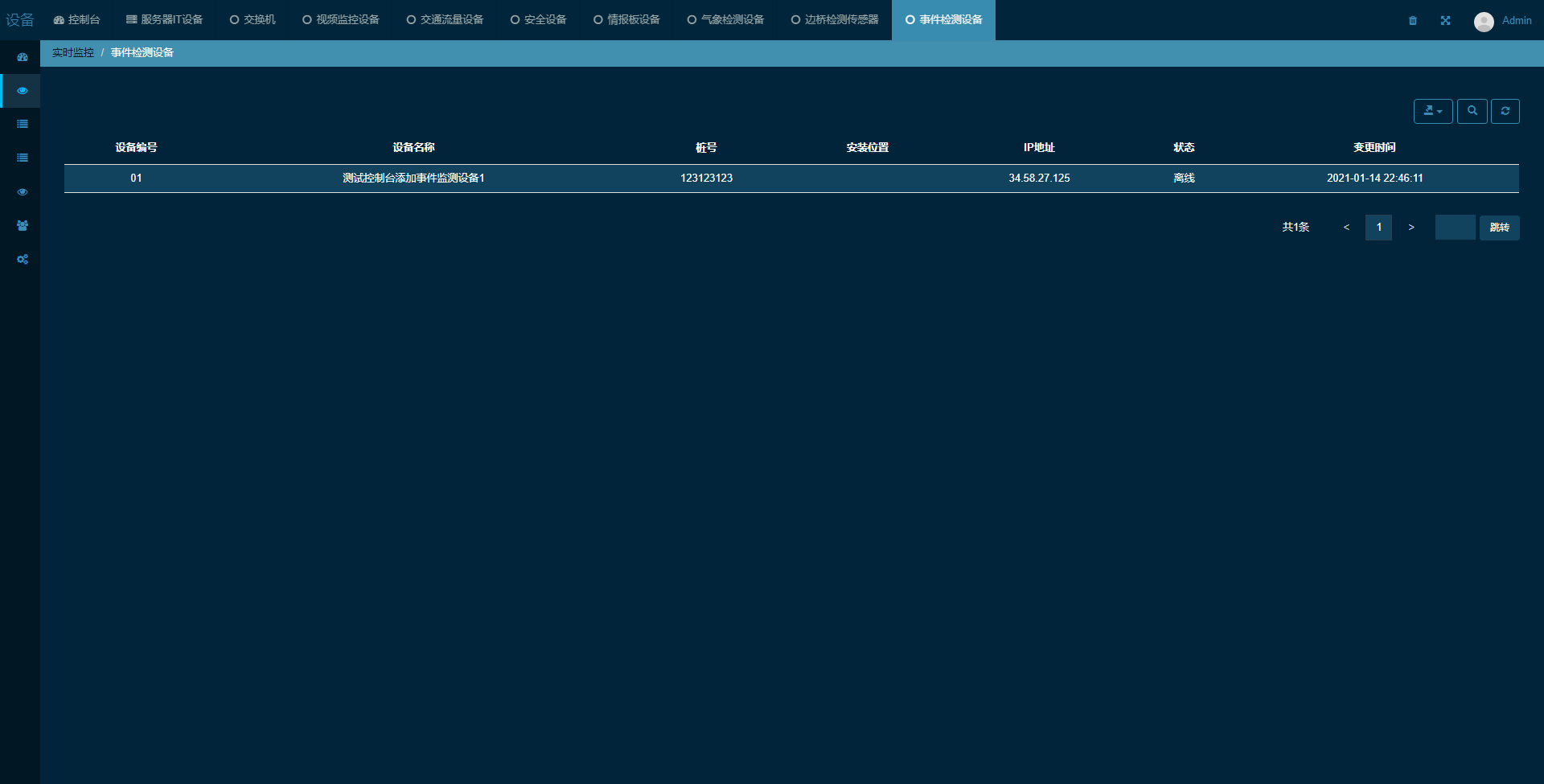Open the 边桥检测传感器 tab
The image size is (1544, 784).
click(835, 20)
